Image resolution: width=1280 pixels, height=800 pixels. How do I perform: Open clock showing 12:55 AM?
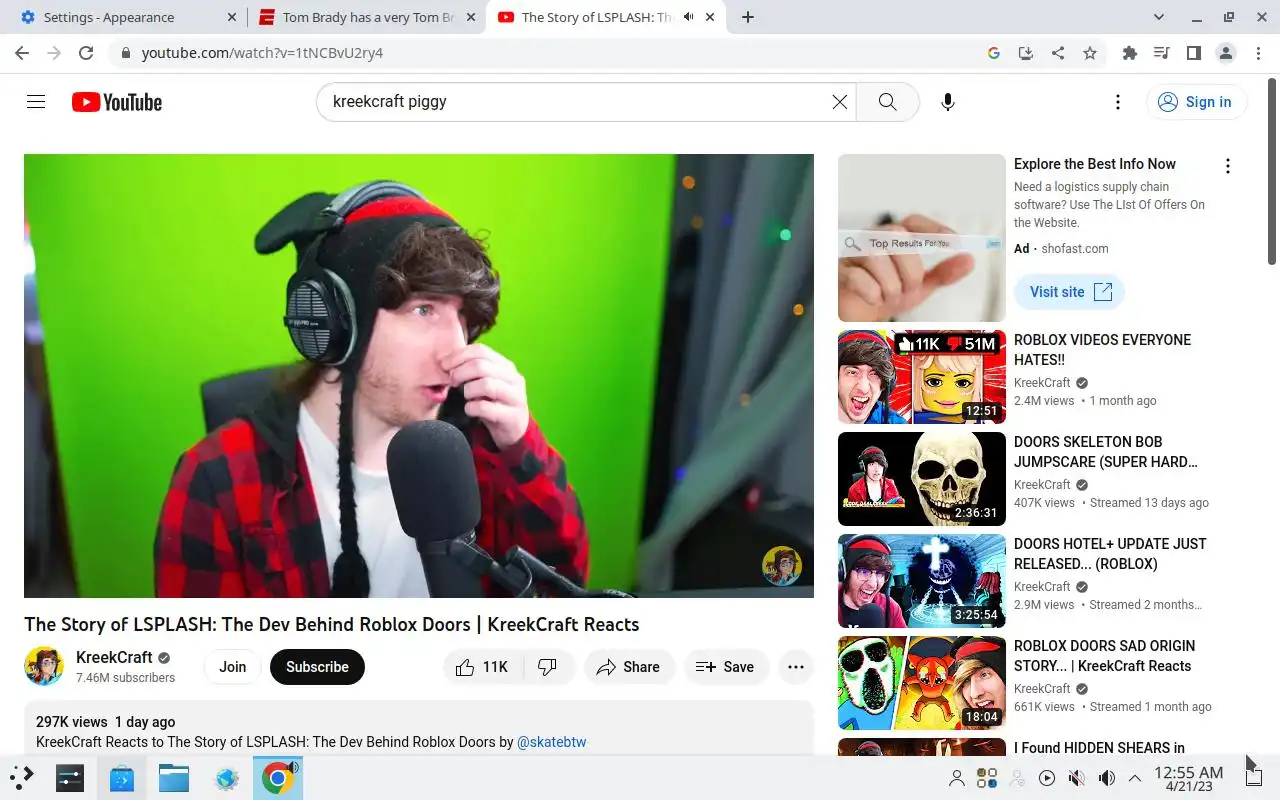point(1188,778)
